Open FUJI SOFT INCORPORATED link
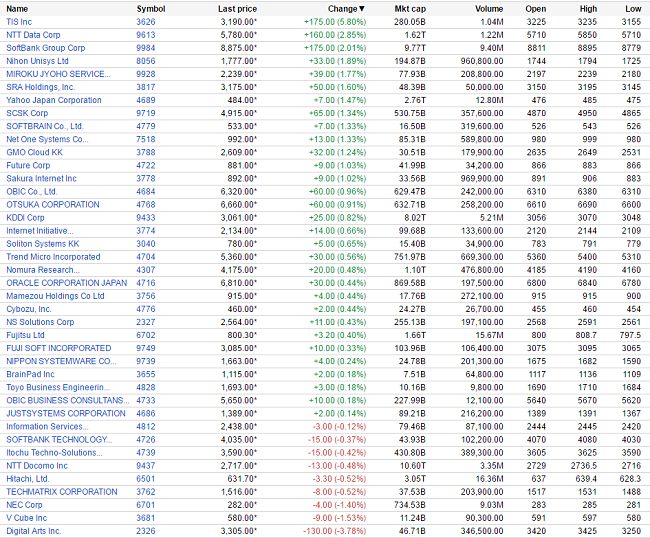The width and height of the screenshot is (650, 538). tap(59, 348)
